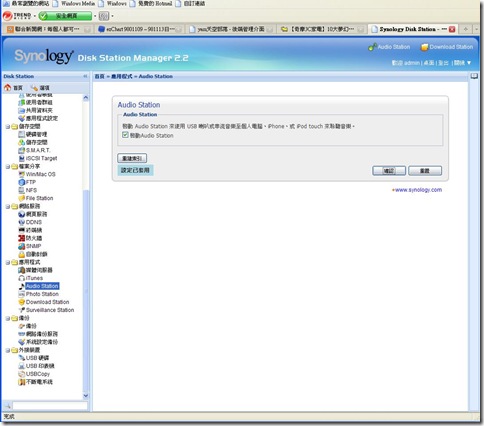Collapse the file sharing folder above Win/Mac OS
The width and height of the screenshot is (484, 426).
coord(8,166)
